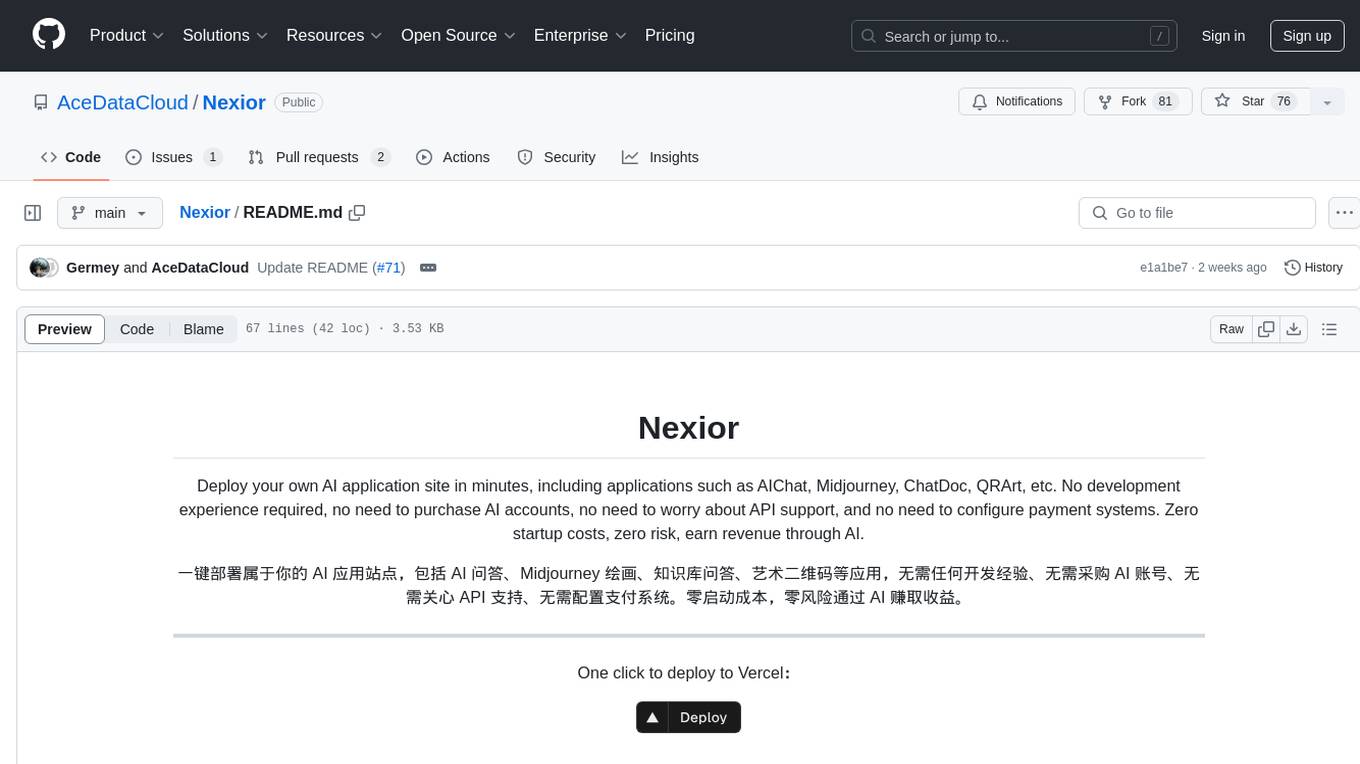Open the Nexior repository link in header
Viewport: 1360px width, 764px height.
pos(234,102)
